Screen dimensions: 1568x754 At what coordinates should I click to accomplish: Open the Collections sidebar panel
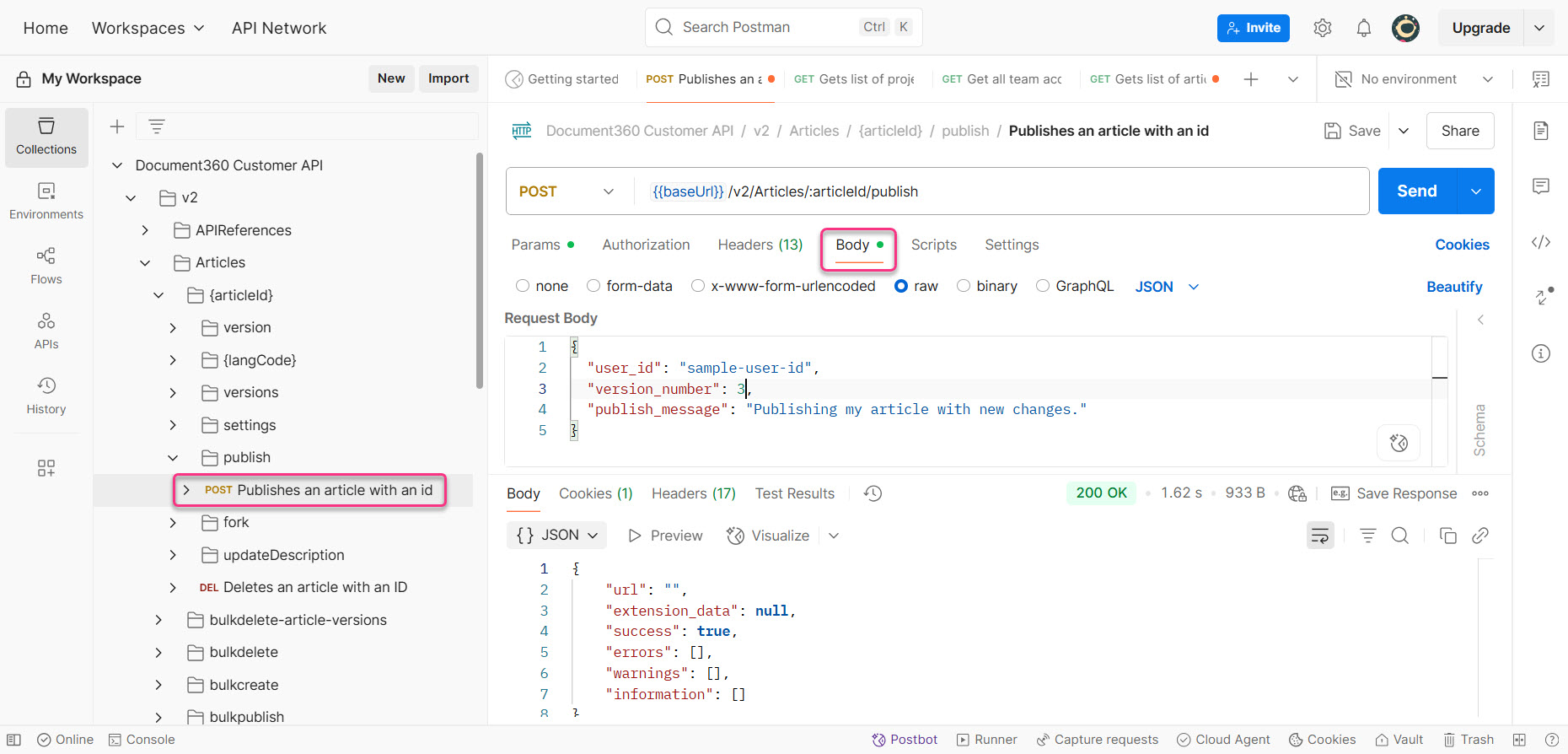(x=46, y=137)
